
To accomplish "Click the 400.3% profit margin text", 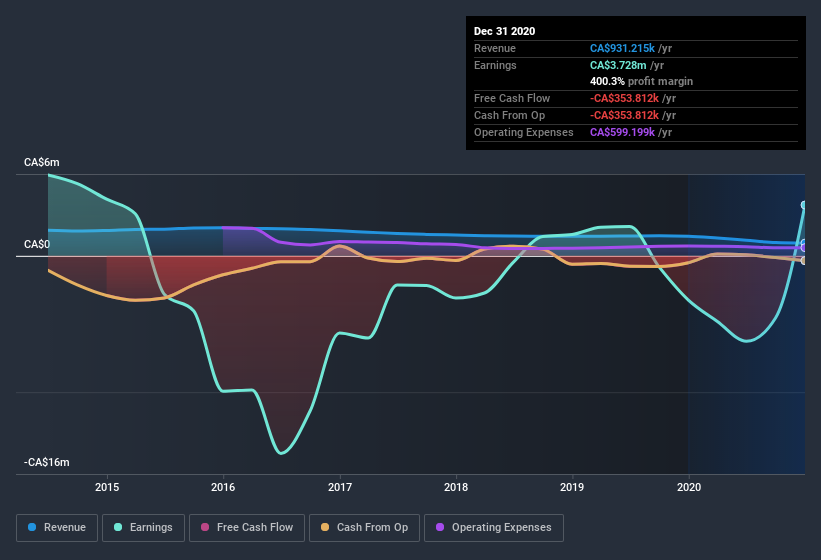I will (641, 81).
